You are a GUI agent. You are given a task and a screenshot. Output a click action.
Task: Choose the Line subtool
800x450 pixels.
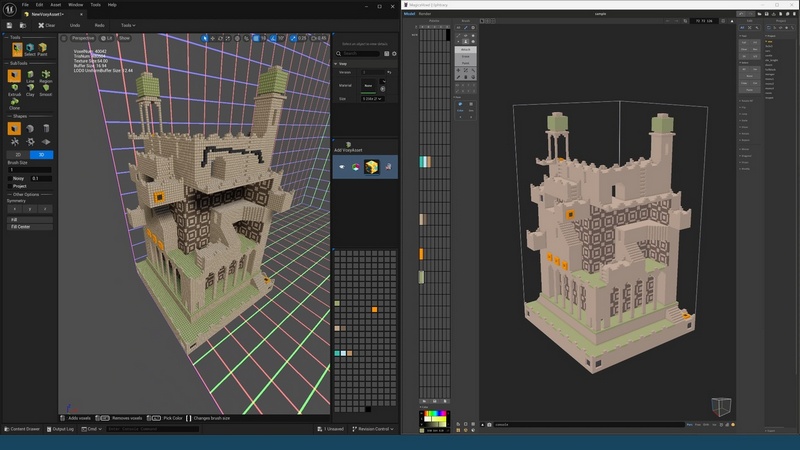pos(30,77)
